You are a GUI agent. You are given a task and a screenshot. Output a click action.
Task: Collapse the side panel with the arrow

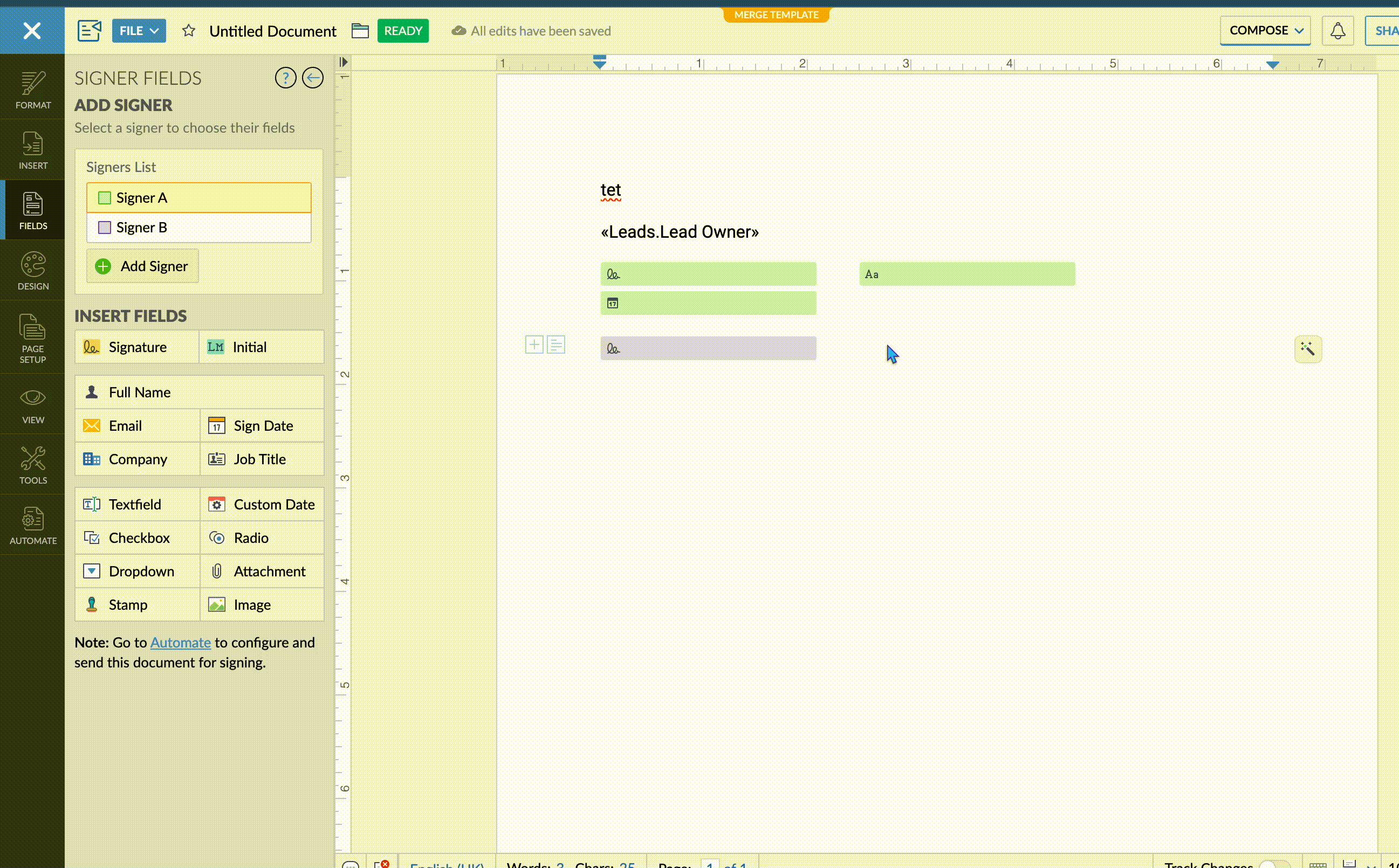coord(344,62)
